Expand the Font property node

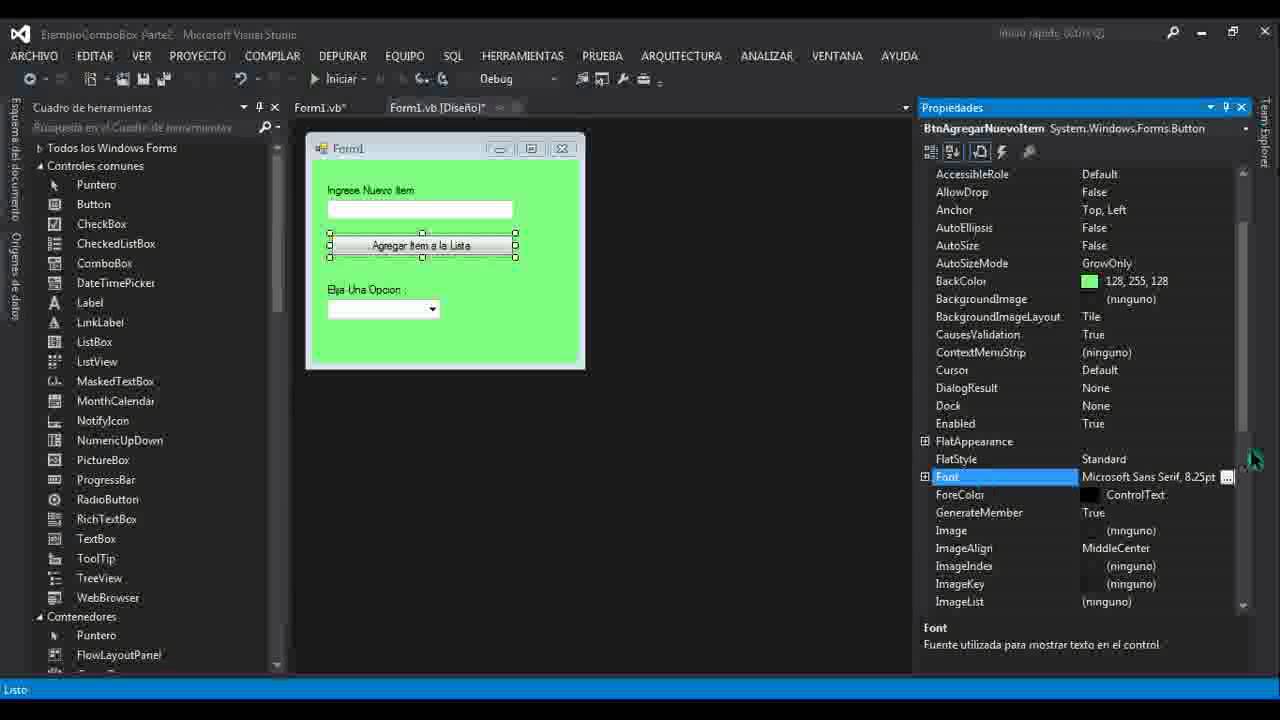tap(925, 477)
